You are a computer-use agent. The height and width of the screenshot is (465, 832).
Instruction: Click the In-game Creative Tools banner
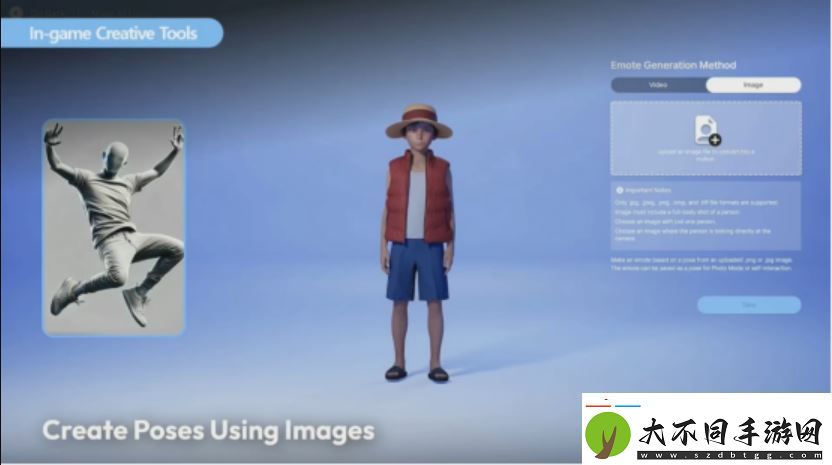tap(112, 33)
